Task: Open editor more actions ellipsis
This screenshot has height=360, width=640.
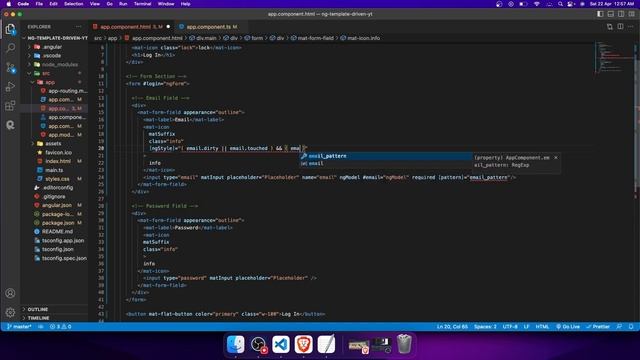Action: point(631,27)
